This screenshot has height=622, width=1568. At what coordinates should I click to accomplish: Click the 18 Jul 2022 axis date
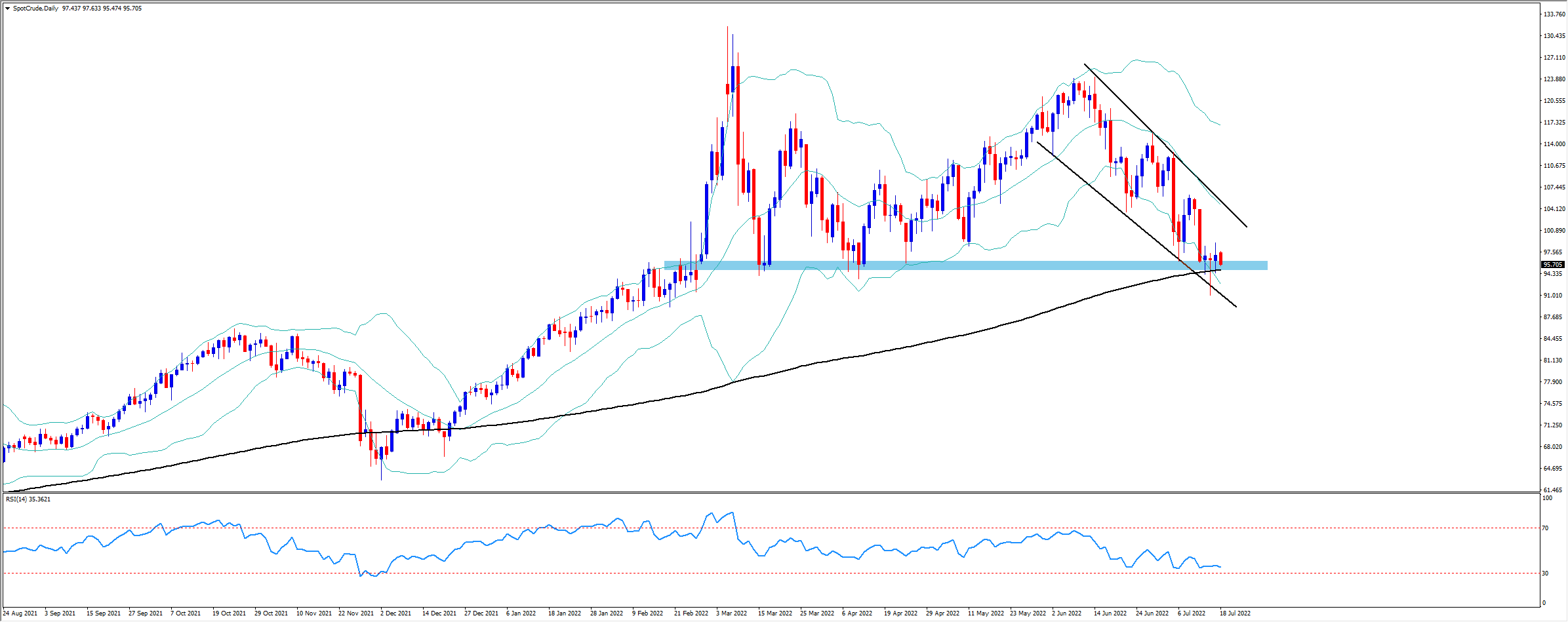1235,613
